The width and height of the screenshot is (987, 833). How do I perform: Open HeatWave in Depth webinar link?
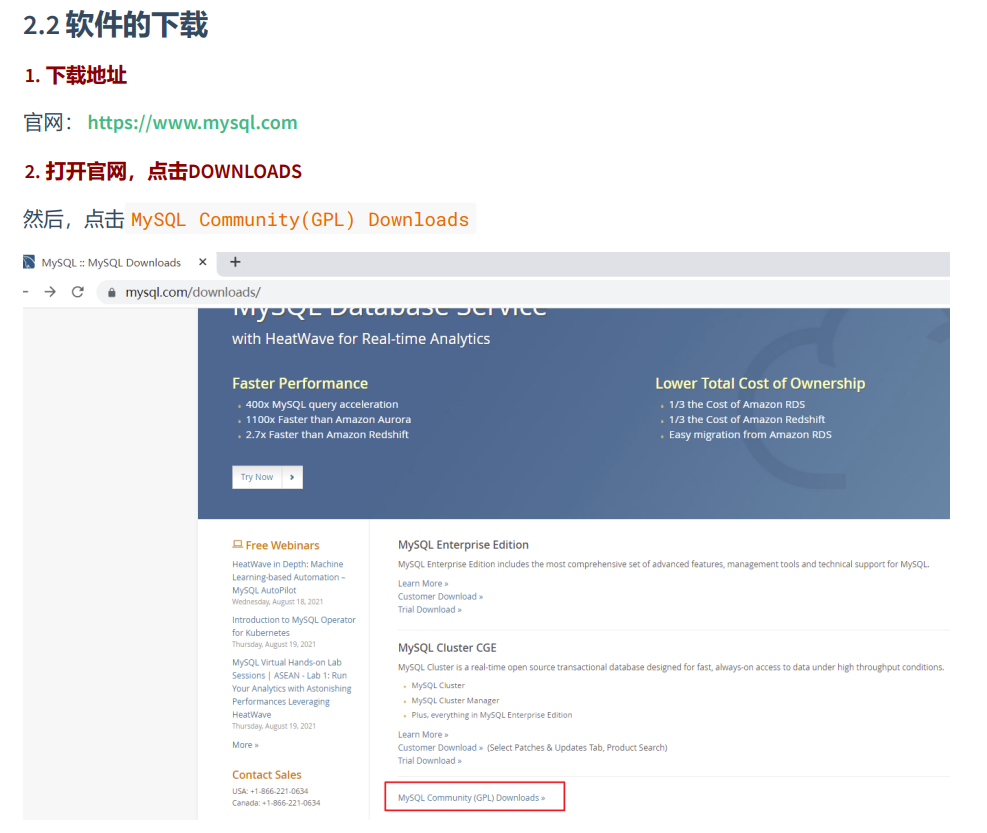point(288,577)
